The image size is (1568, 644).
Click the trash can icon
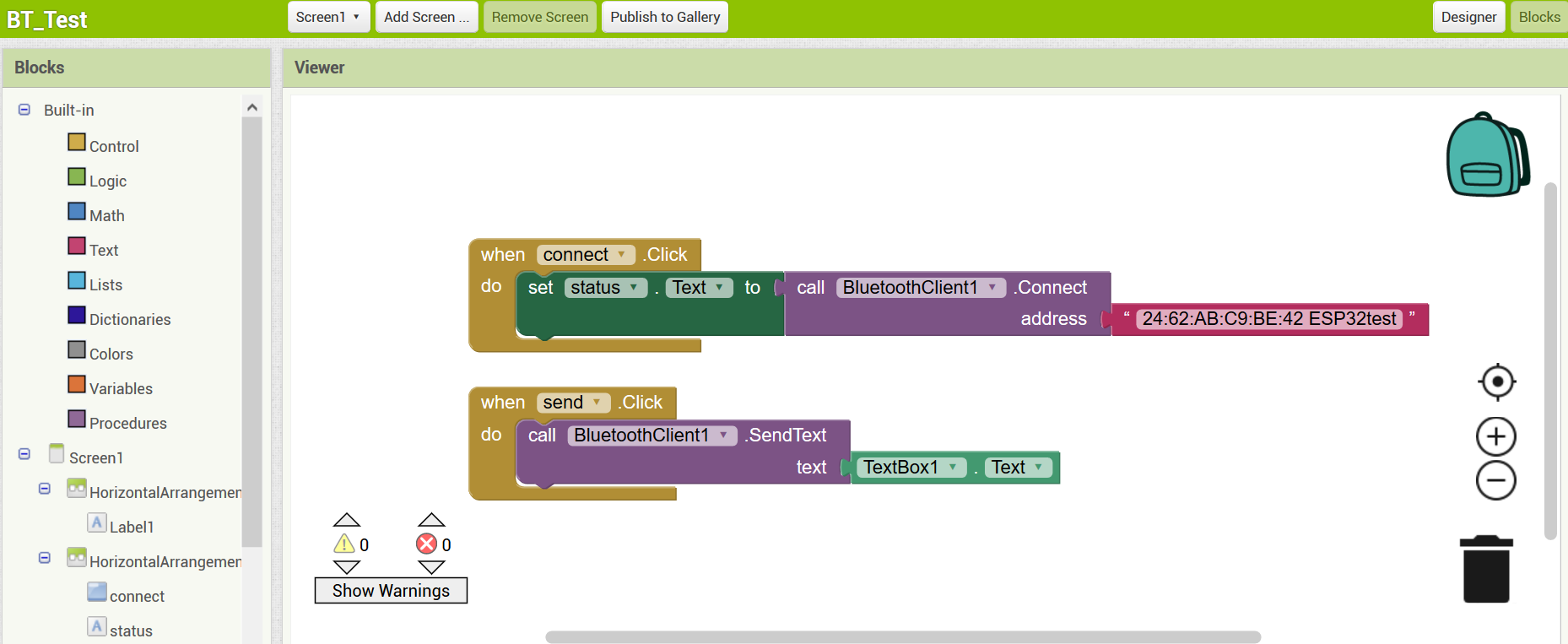pyautogui.click(x=1486, y=570)
